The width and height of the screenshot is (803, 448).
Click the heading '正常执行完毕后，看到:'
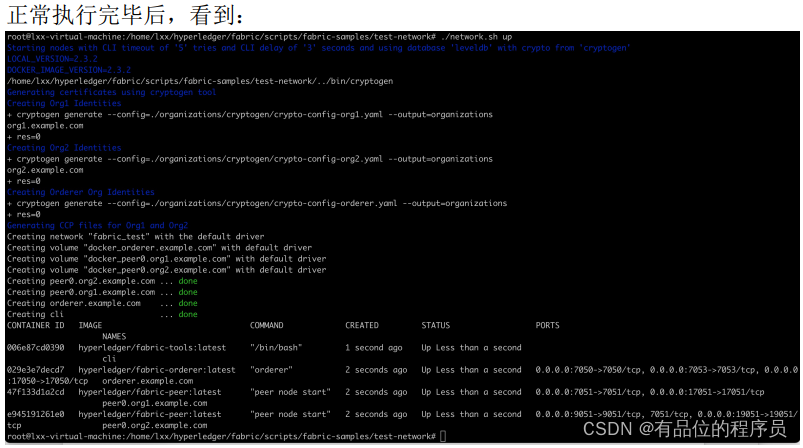point(125,15)
